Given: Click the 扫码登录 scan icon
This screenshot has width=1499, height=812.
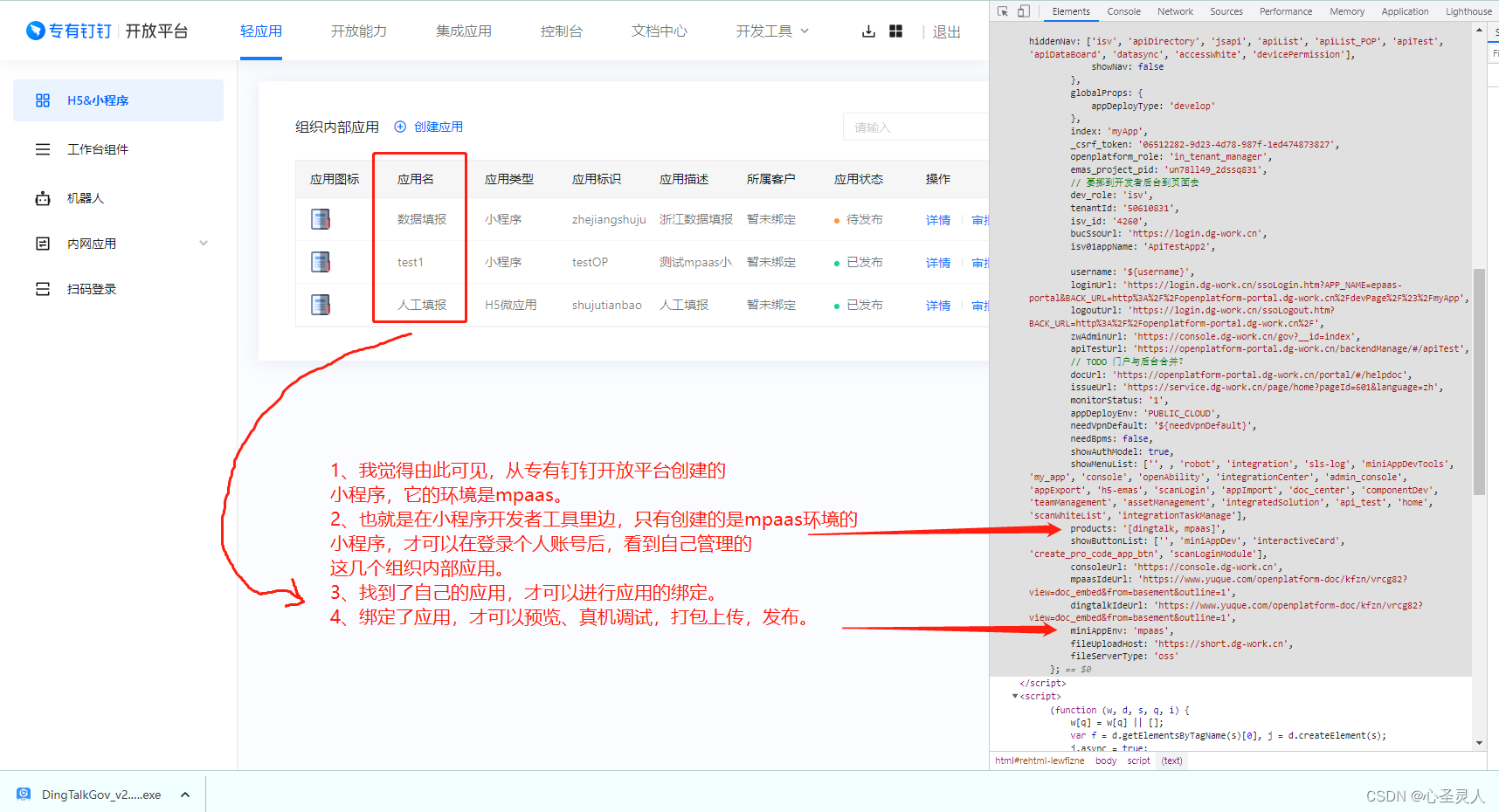Looking at the screenshot, I should (x=42, y=289).
